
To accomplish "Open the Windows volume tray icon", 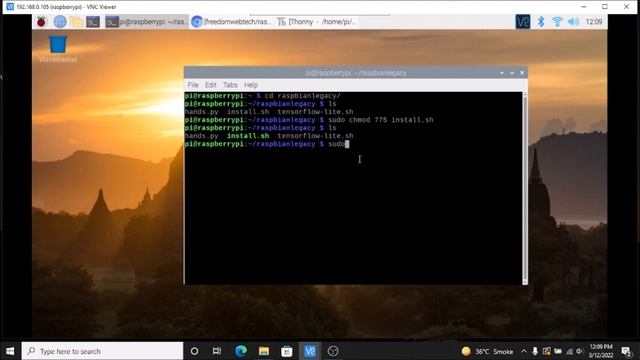I will [579, 351].
